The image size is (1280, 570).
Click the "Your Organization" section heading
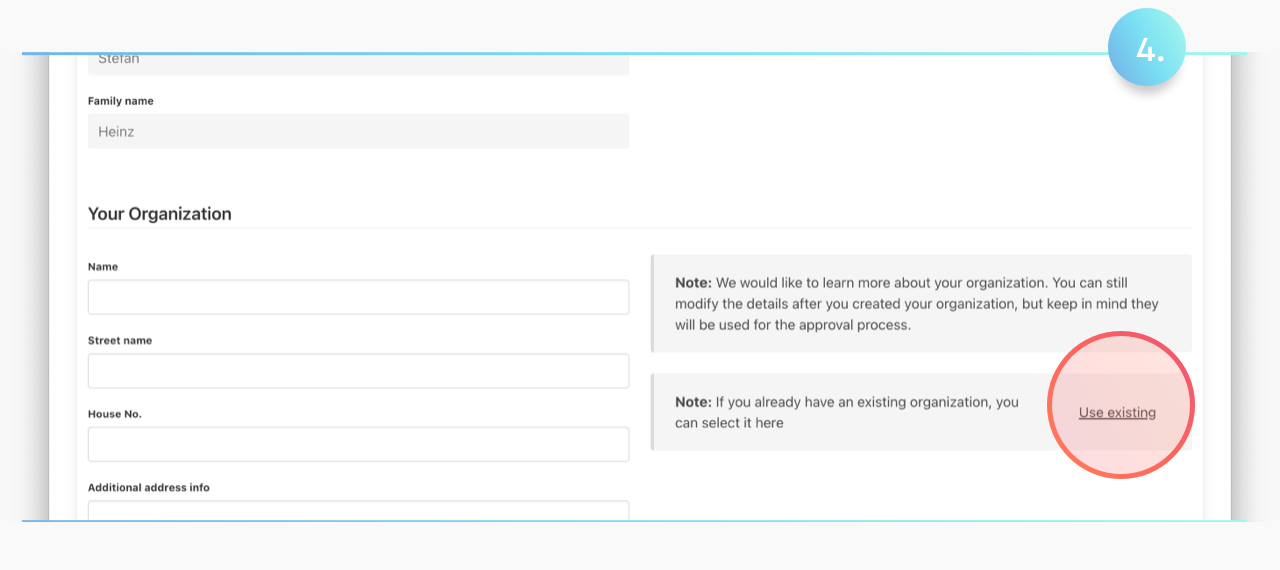(160, 214)
